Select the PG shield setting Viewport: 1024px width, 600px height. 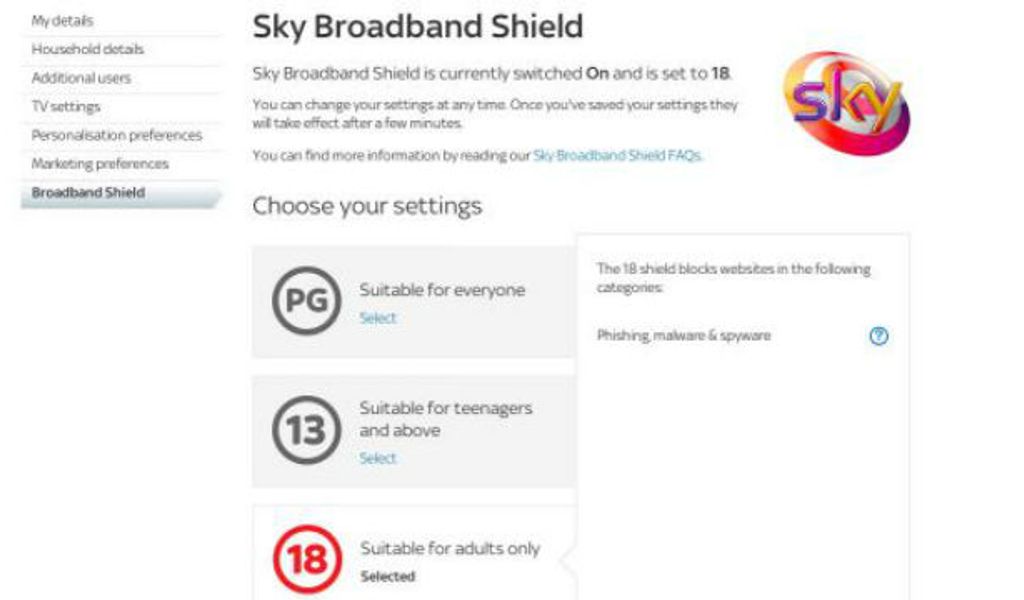pyautogui.click(x=377, y=318)
